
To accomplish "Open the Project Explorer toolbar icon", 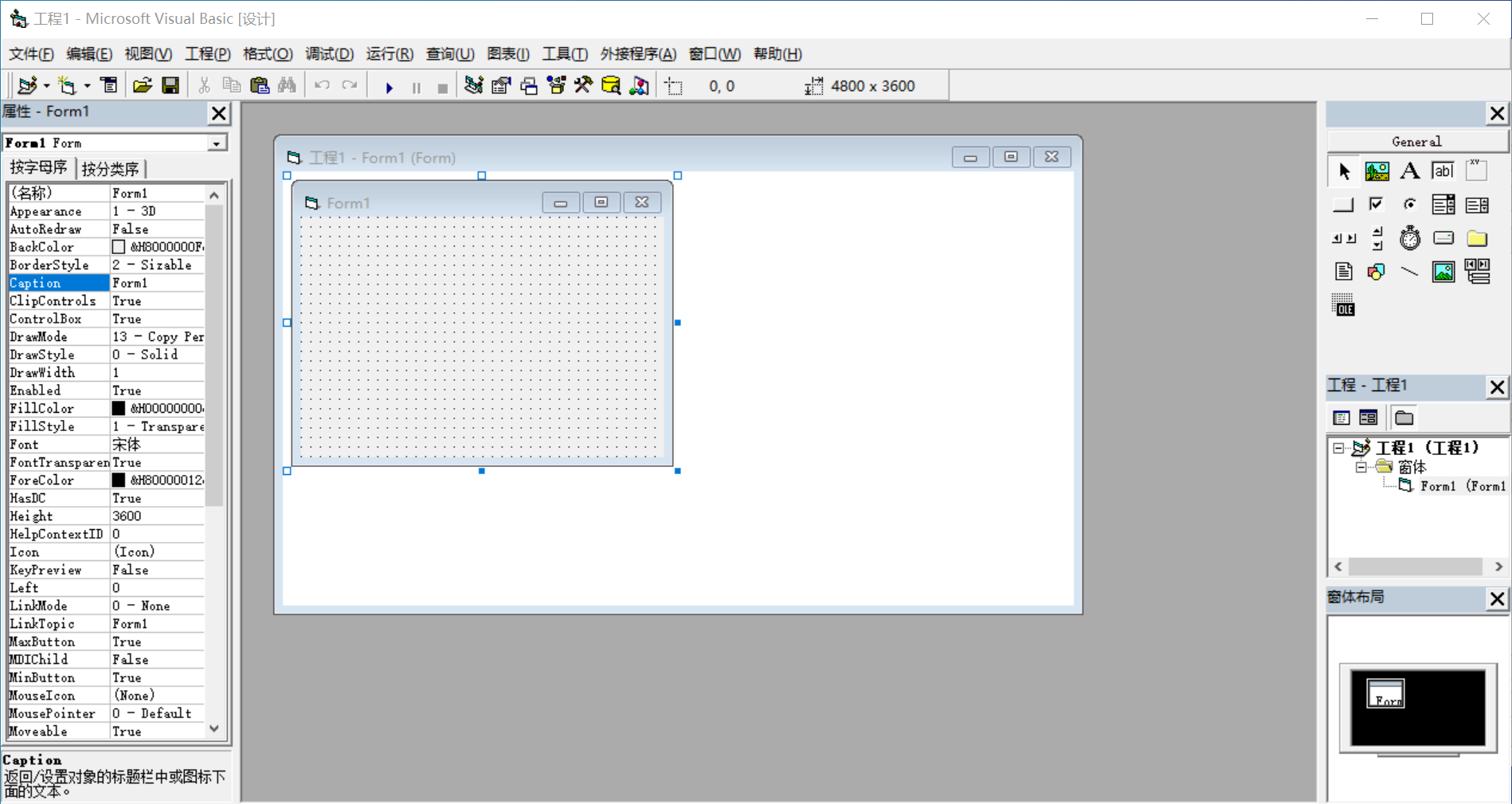I will tap(473, 85).
